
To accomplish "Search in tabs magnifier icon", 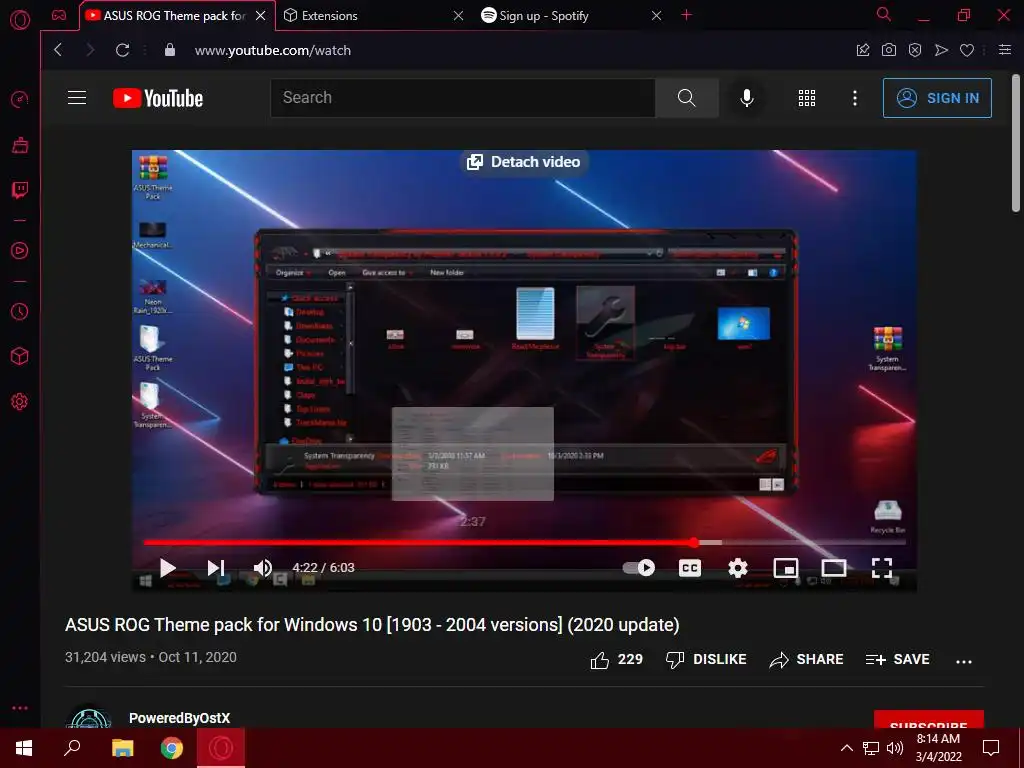I will (x=884, y=14).
